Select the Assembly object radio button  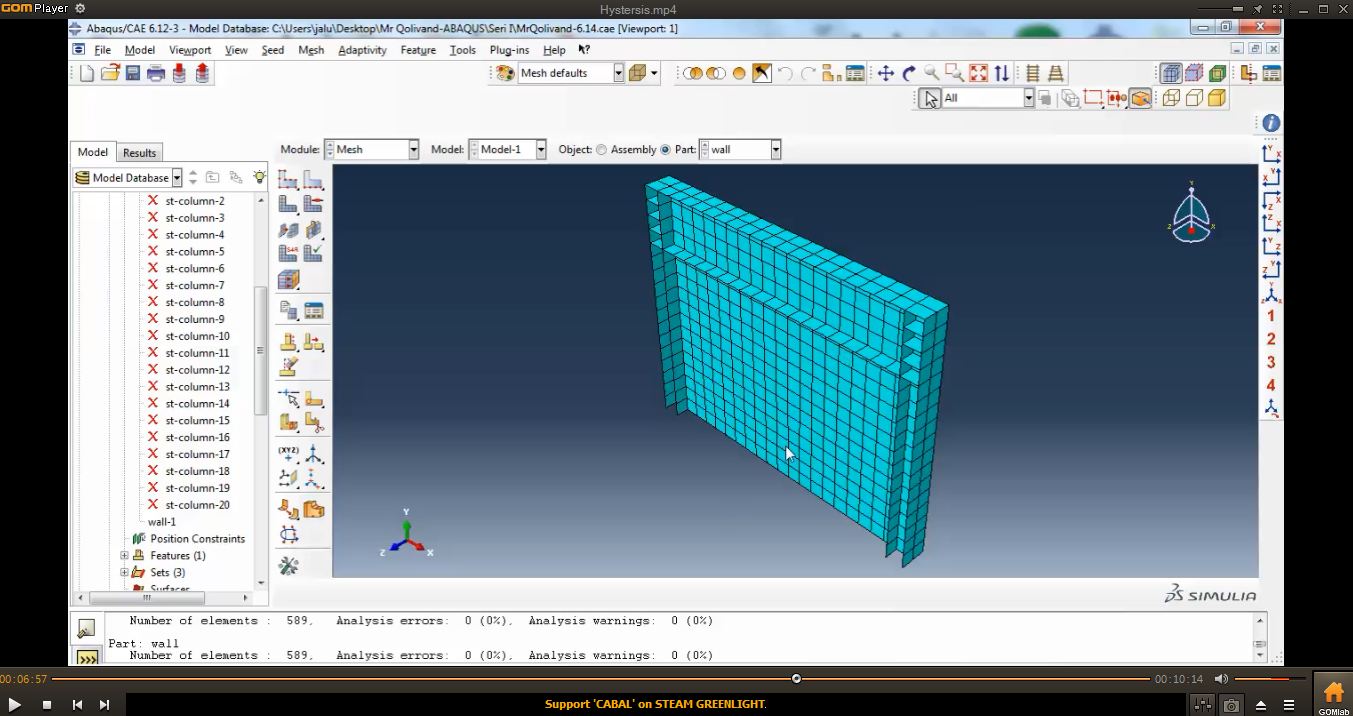pos(601,150)
